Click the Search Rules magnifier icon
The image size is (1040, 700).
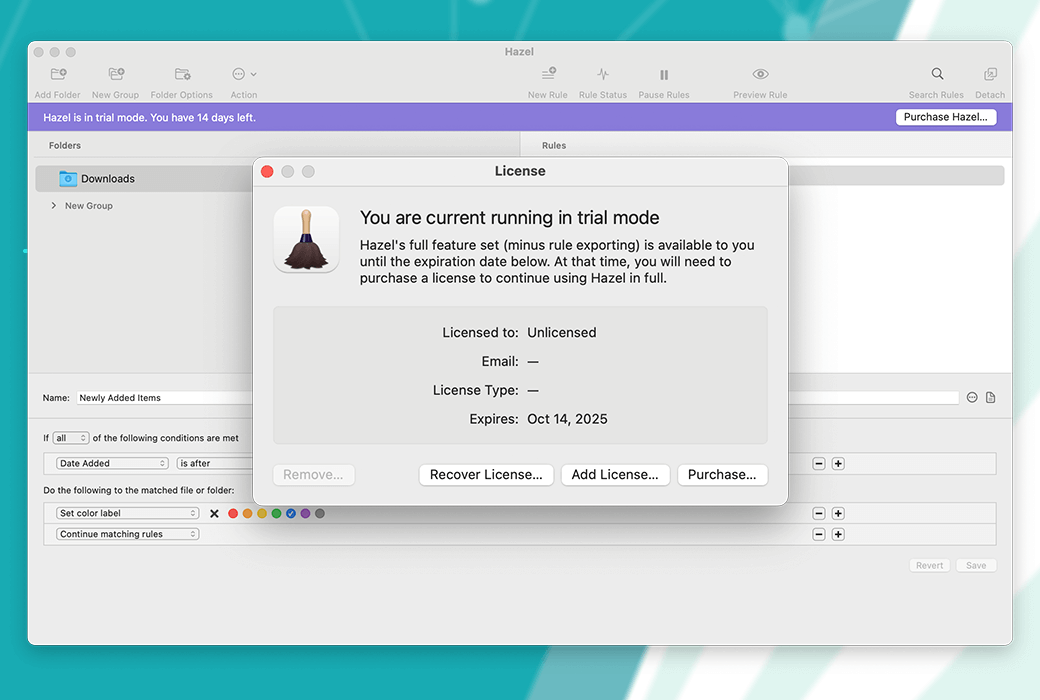tap(937, 75)
